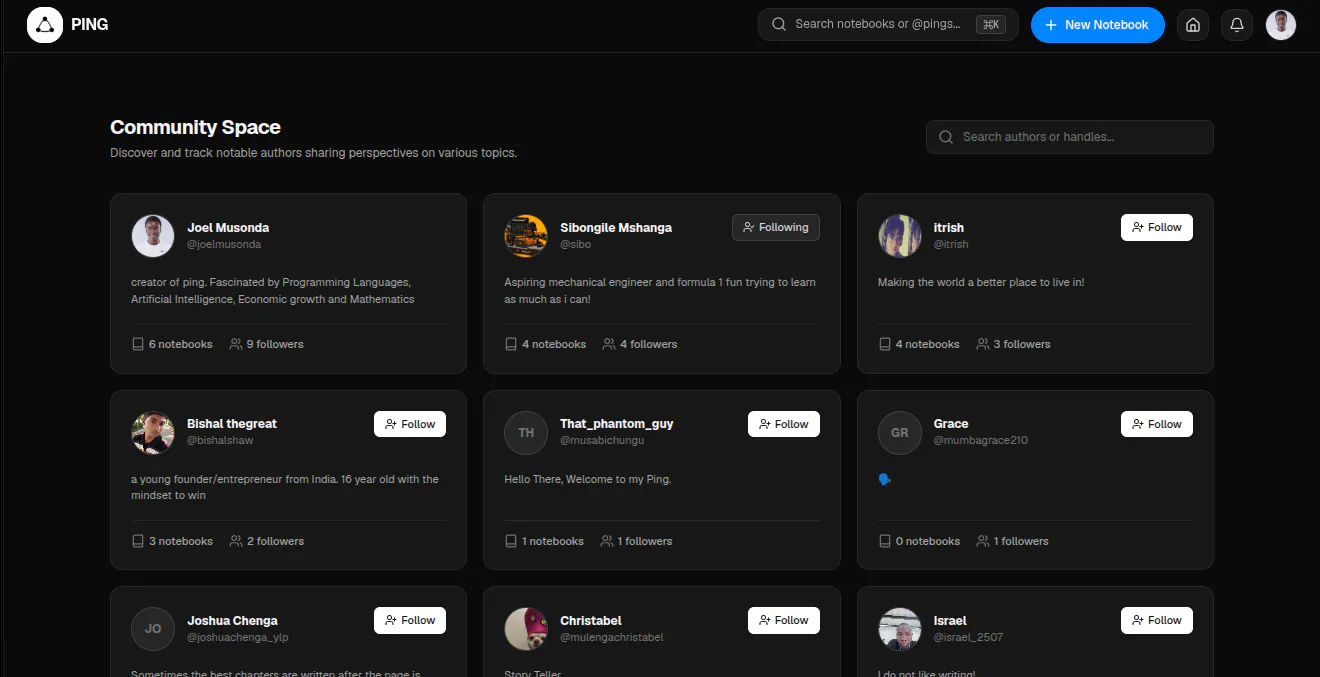
Task: Click notebook icon beside '0 notebooks'
Action: pyautogui.click(x=885, y=541)
